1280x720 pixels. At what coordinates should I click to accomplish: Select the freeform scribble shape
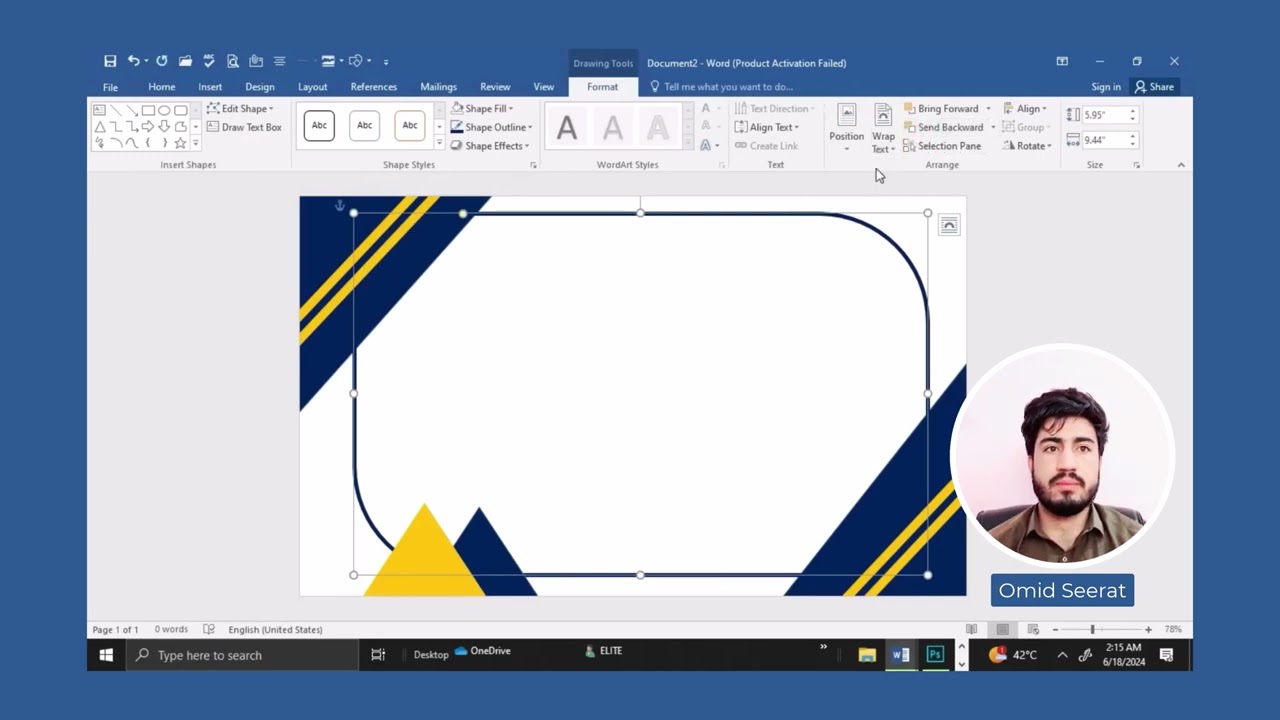pos(99,144)
